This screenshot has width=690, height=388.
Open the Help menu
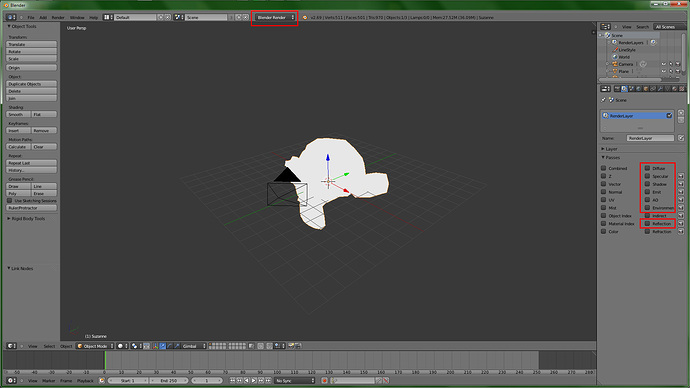(93, 18)
